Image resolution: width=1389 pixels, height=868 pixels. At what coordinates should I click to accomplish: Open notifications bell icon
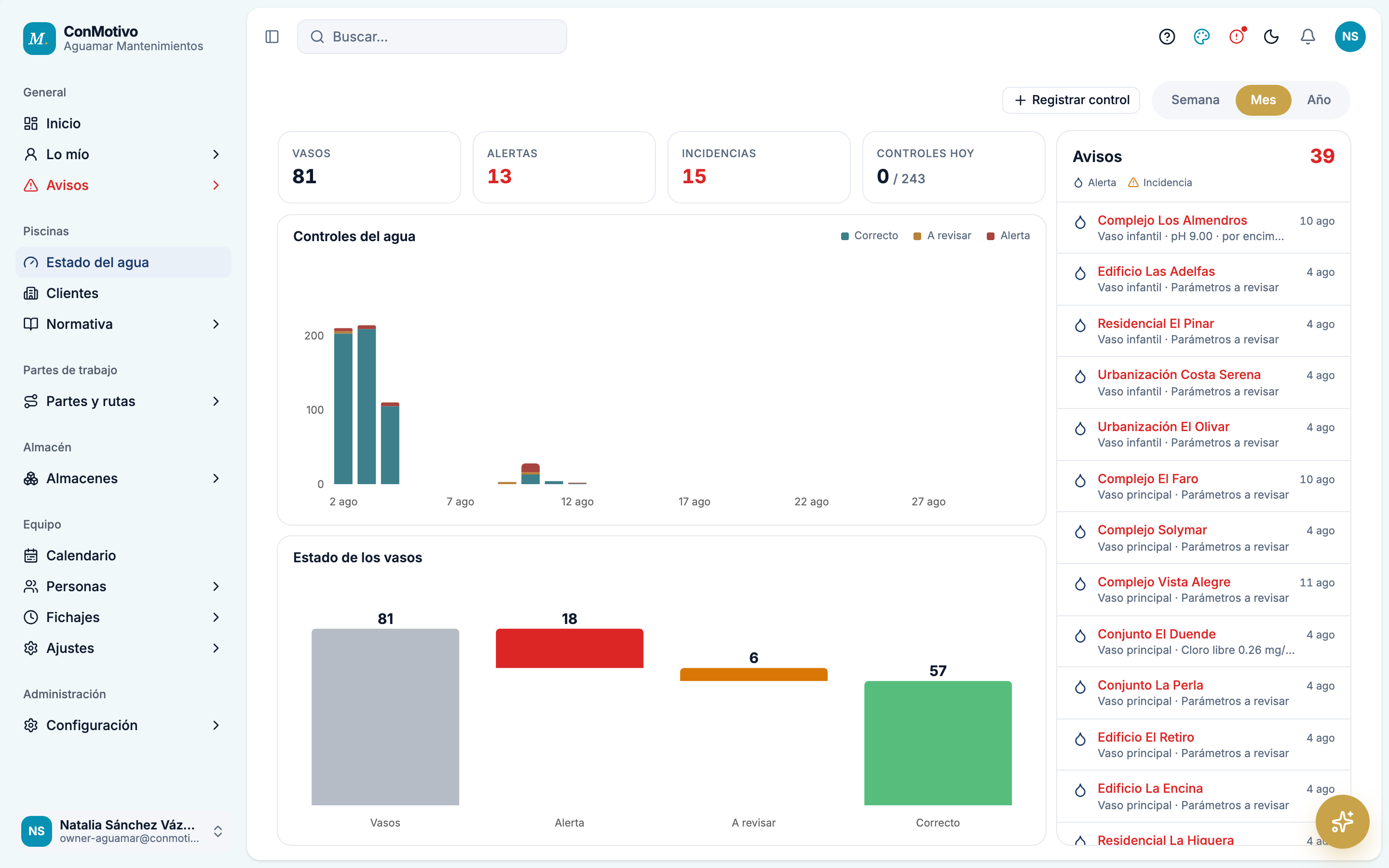(1307, 37)
